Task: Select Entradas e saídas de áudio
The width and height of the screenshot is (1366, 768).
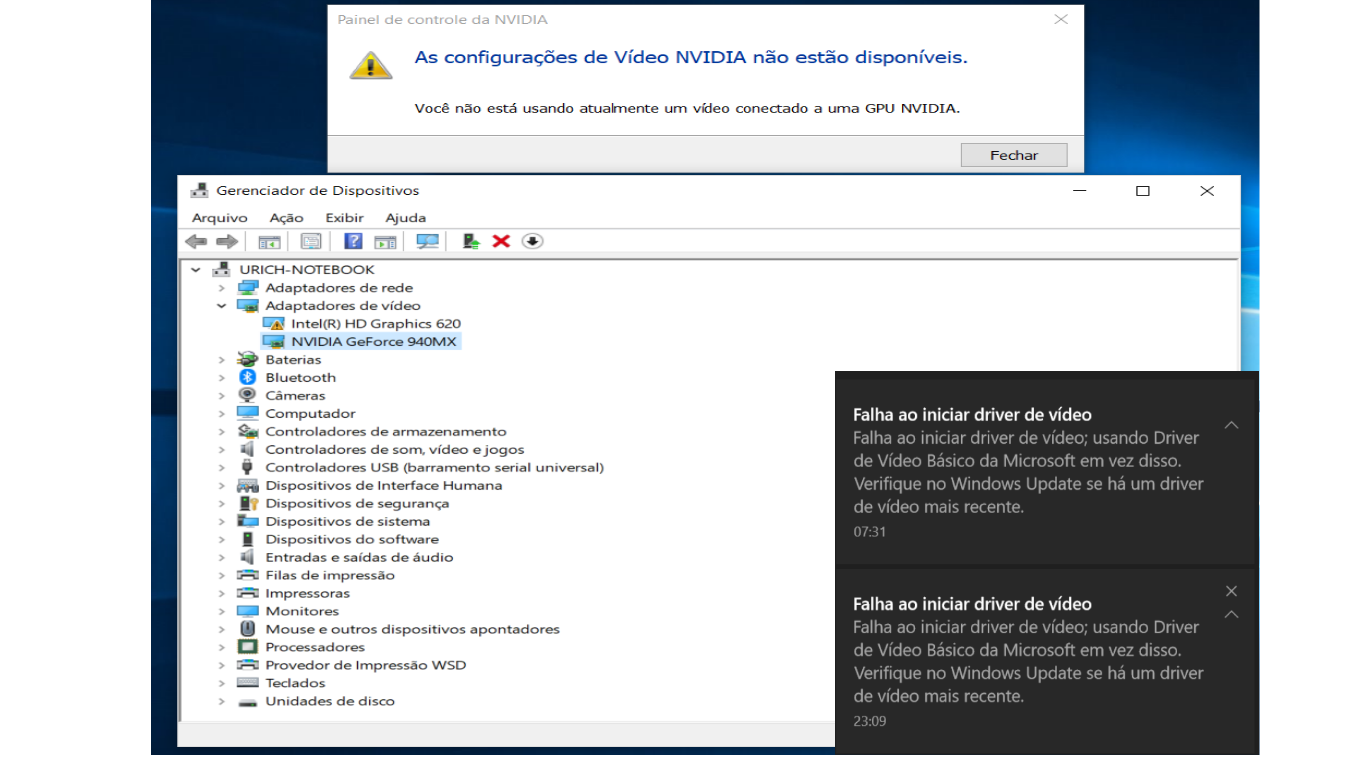Action: tap(359, 557)
